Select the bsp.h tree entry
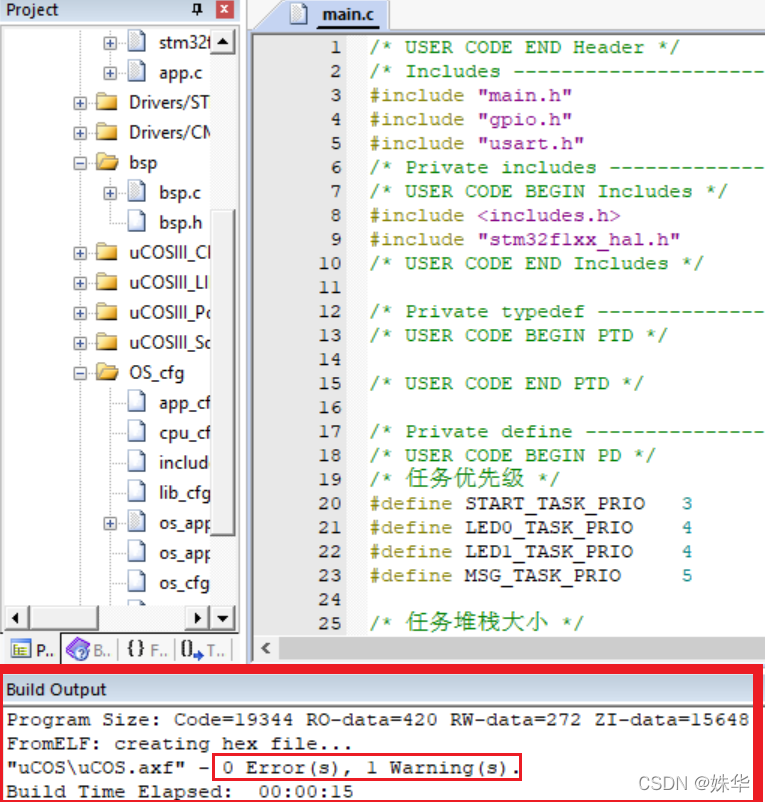 pyautogui.click(x=180, y=222)
